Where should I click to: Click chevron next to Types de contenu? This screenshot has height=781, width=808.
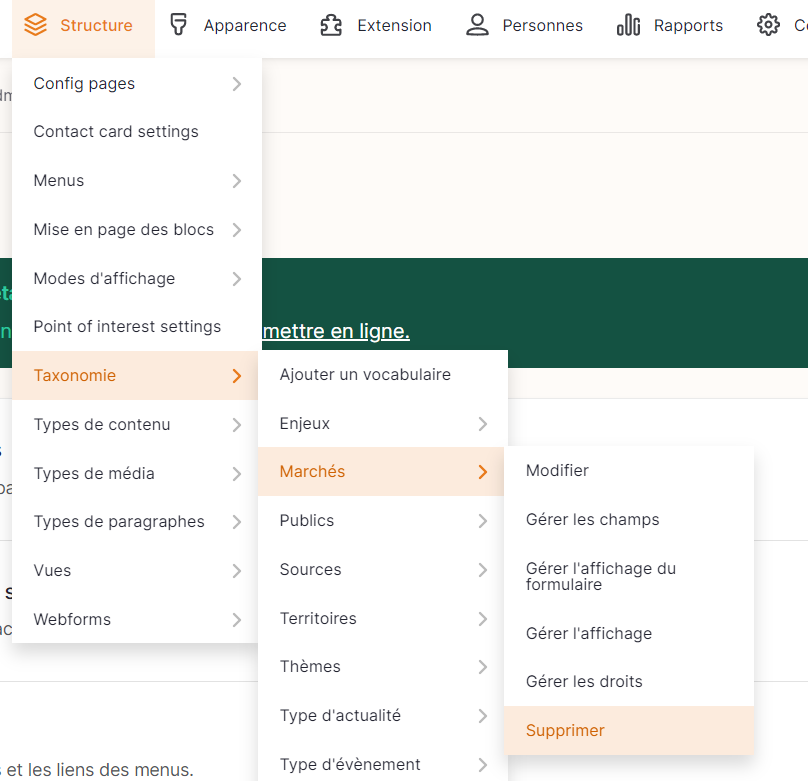coord(237,425)
